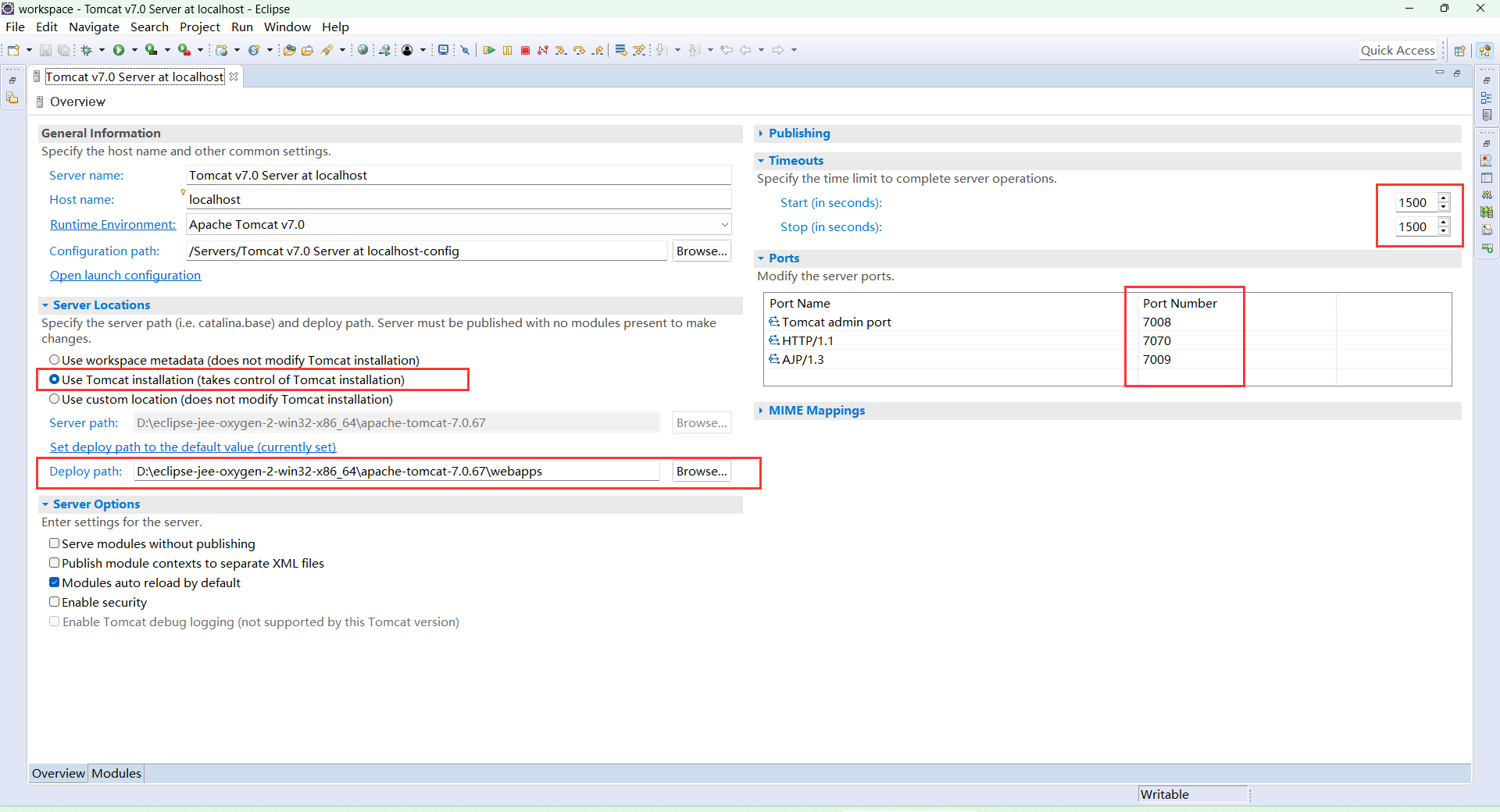Click Set deploy path to default value link
1500x812 pixels.
click(x=193, y=447)
